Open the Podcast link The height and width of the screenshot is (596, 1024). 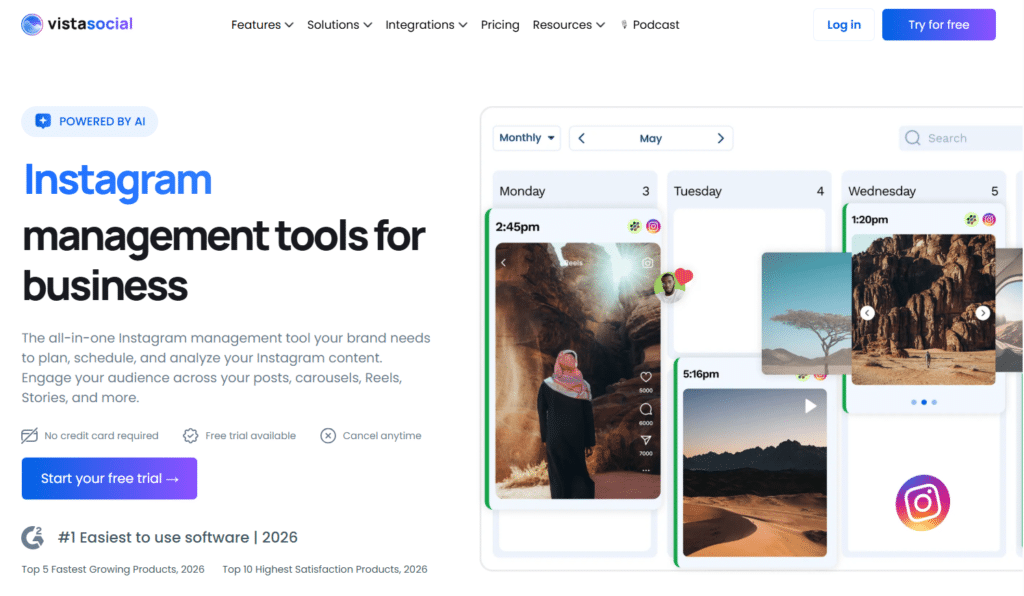click(x=650, y=25)
